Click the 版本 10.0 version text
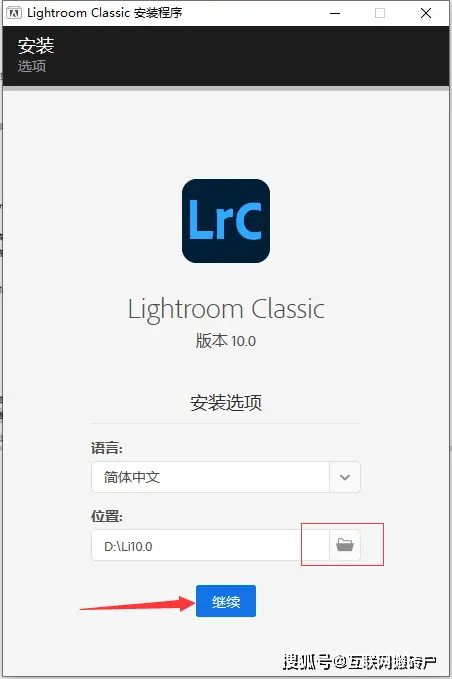The width and height of the screenshot is (452, 679). pyautogui.click(x=226, y=340)
